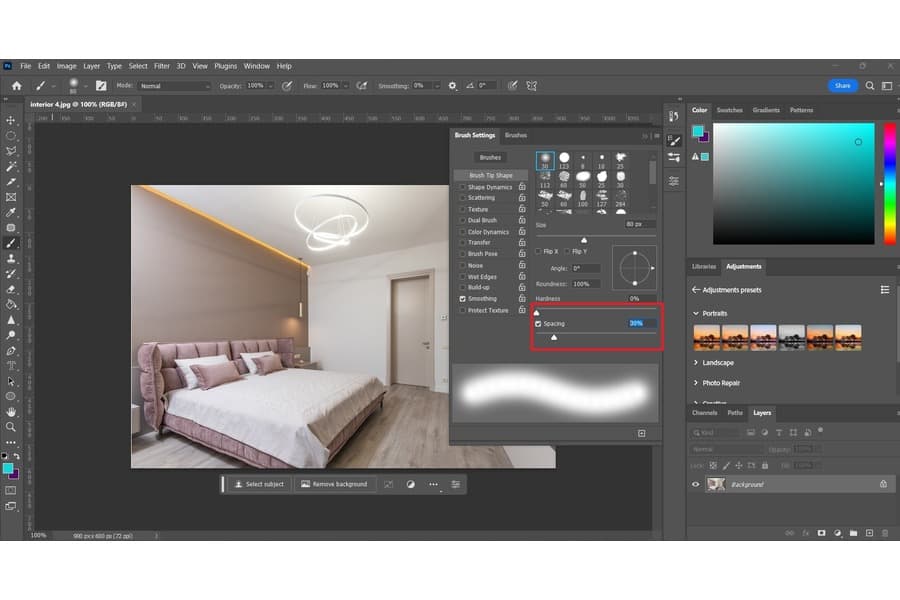Open the Filter menu

[x=162, y=66]
